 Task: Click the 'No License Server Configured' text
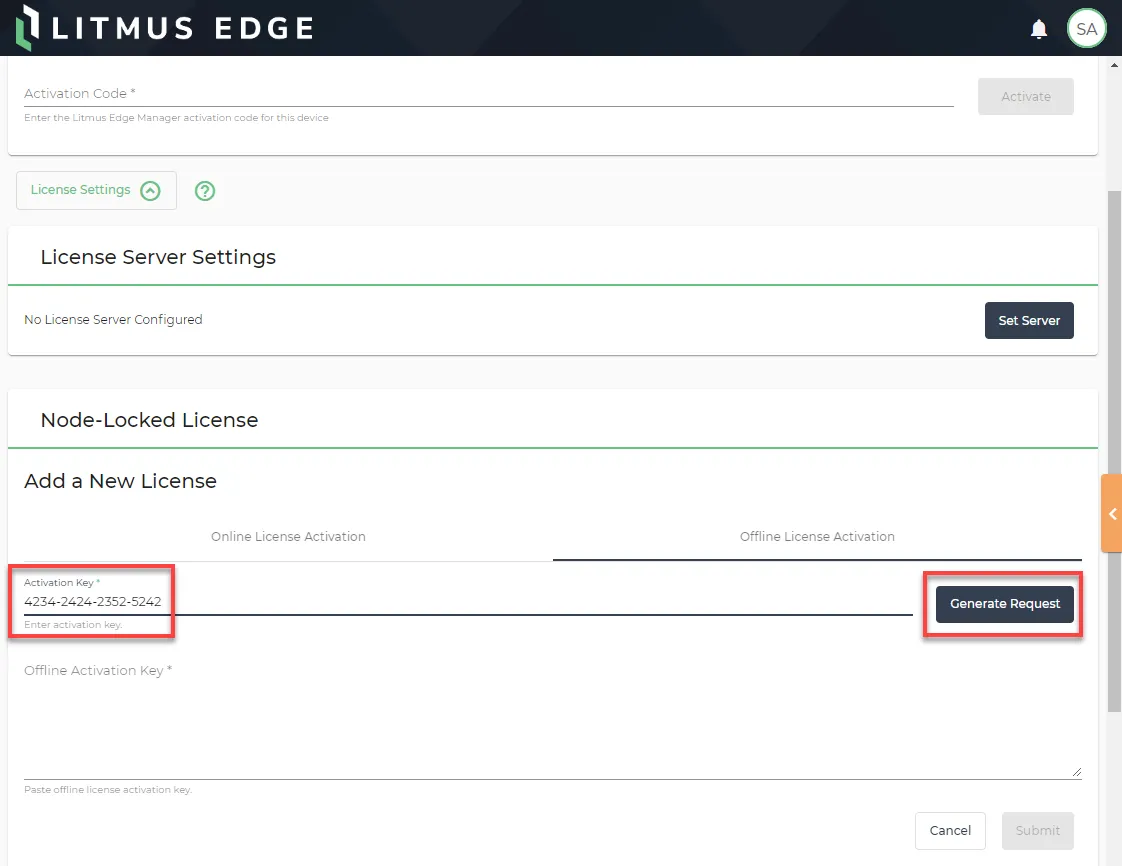point(113,320)
